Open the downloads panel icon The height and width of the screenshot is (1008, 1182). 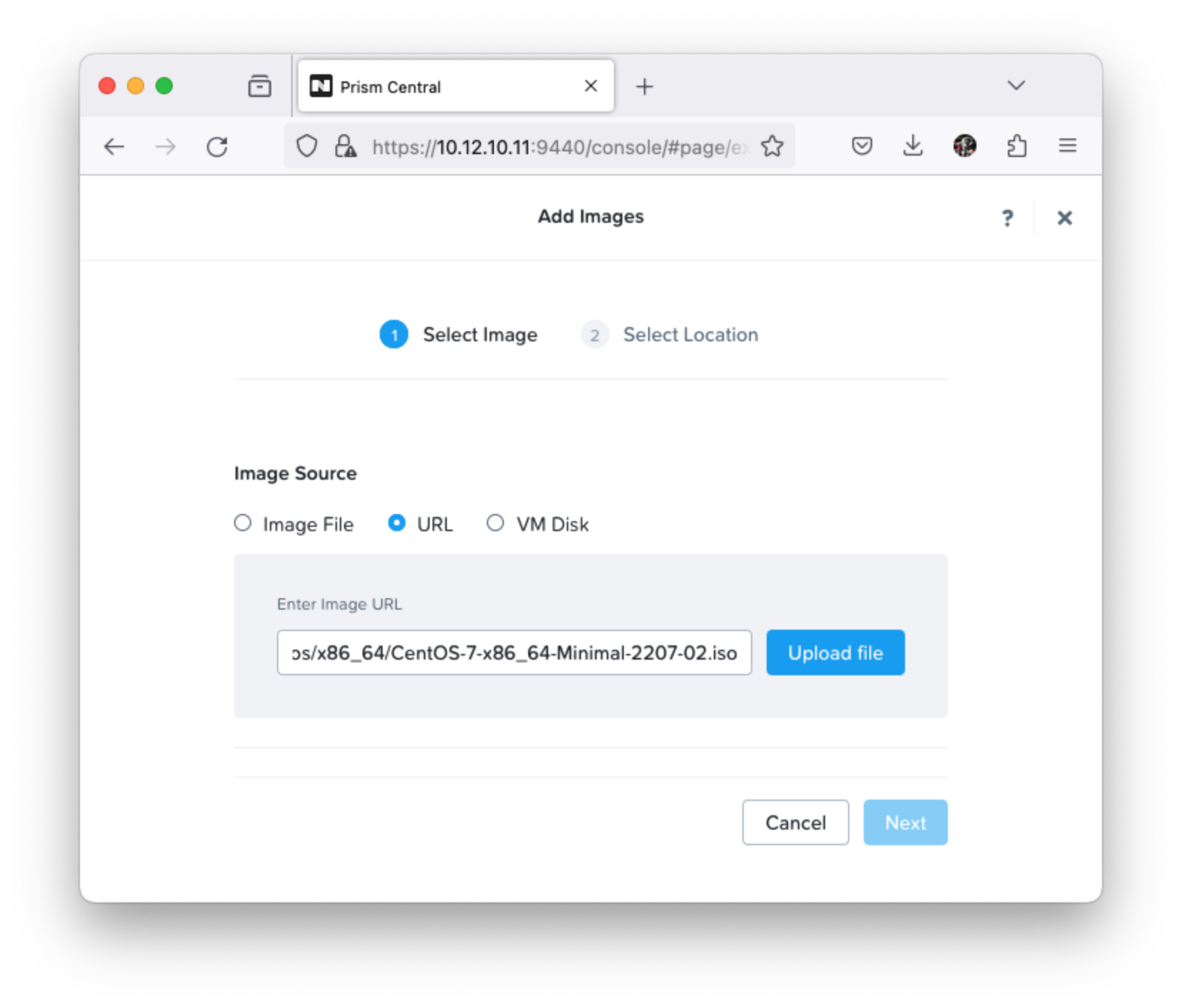pos(913,146)
